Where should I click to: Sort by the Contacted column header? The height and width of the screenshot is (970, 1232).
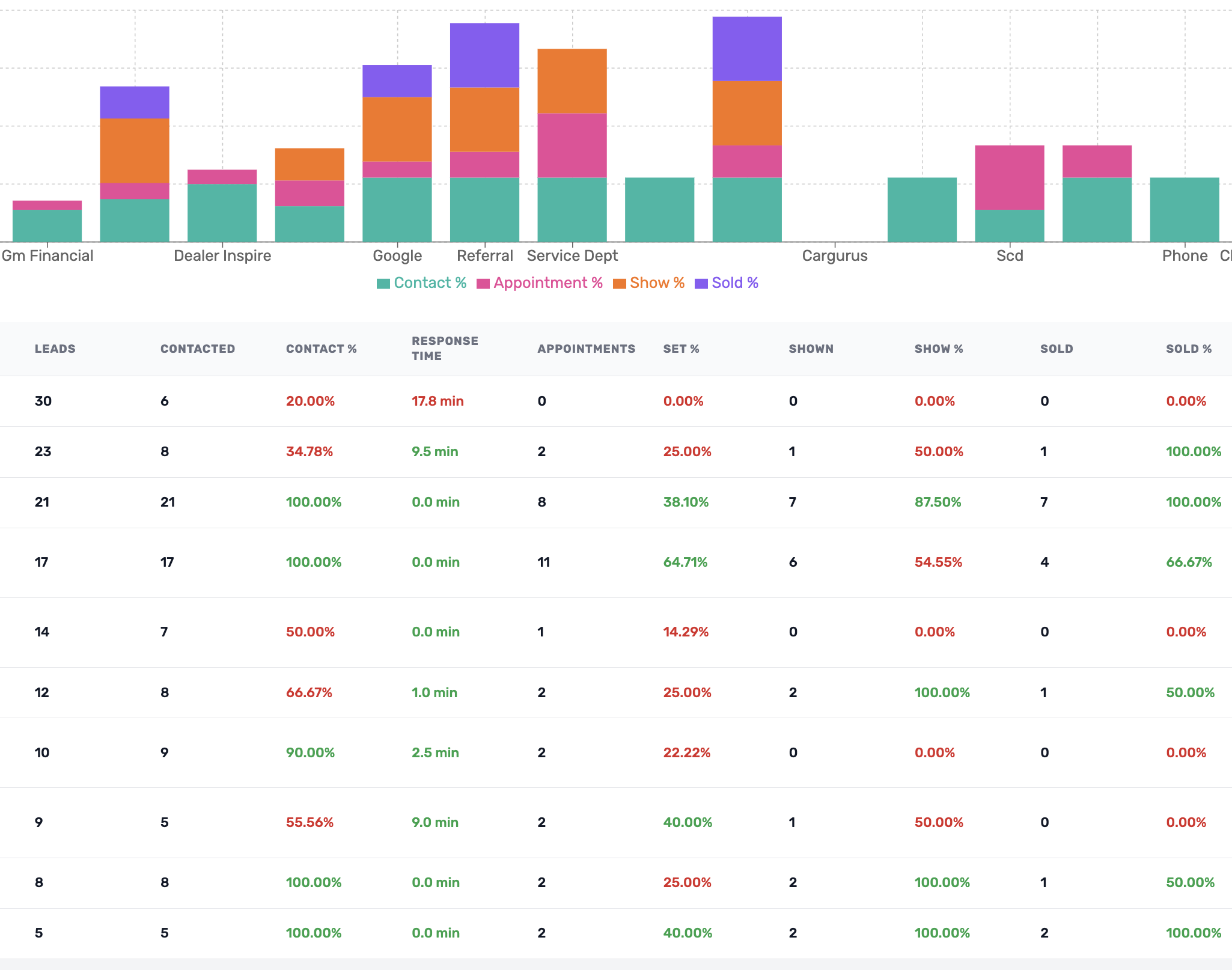(x=197, y=349)
